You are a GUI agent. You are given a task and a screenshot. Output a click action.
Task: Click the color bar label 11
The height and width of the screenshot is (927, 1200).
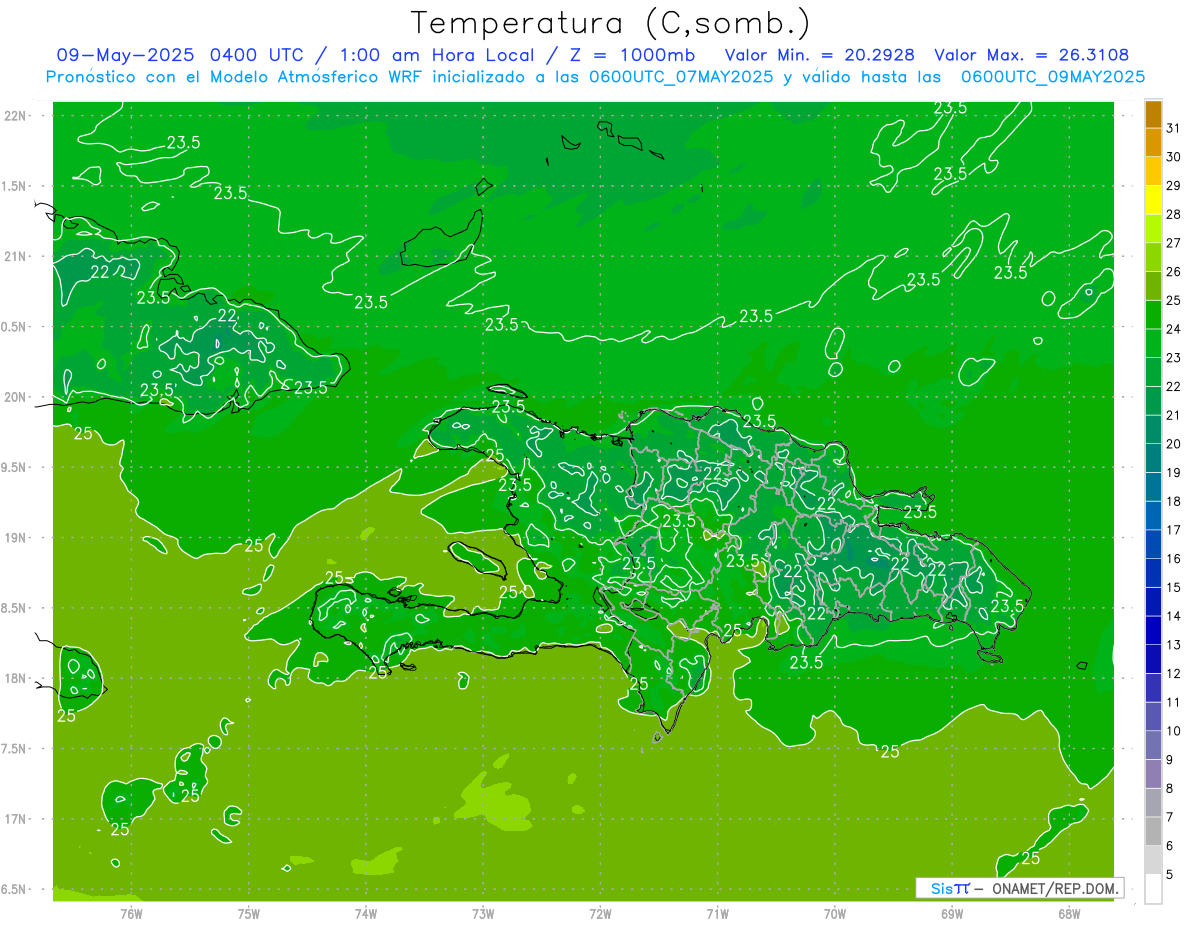(x=1174, y=702)
